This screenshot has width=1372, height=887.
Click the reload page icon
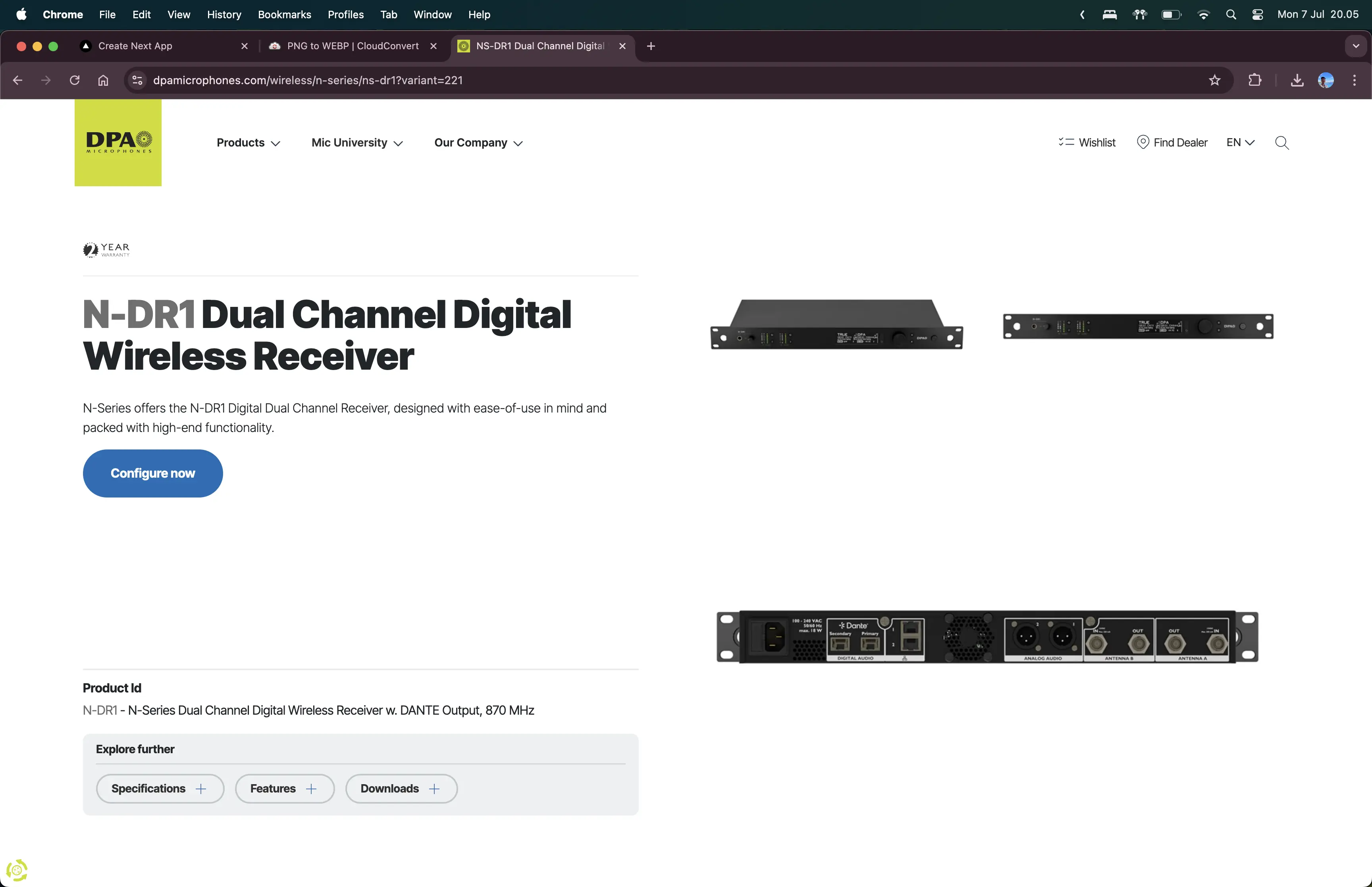(74, 80)
